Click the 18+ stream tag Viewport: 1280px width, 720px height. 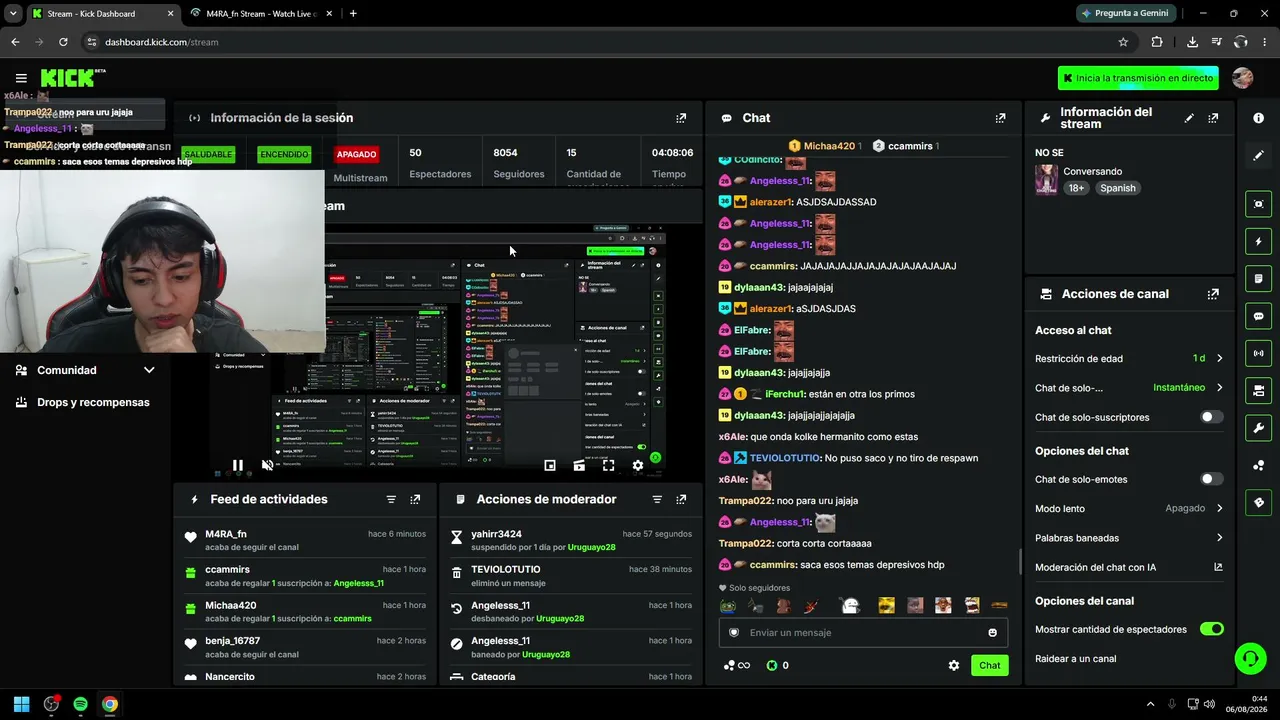pyautogui.click(x=1076, y=188)
